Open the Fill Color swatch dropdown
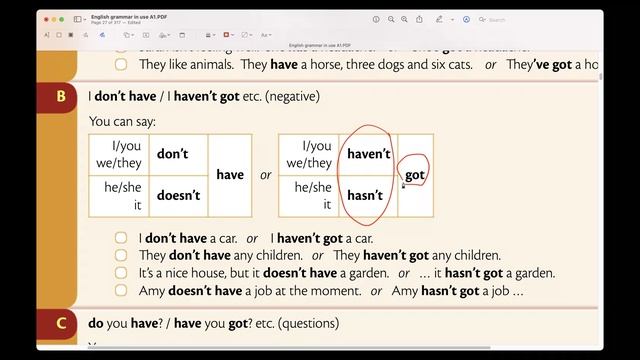 tap(247, 35)
